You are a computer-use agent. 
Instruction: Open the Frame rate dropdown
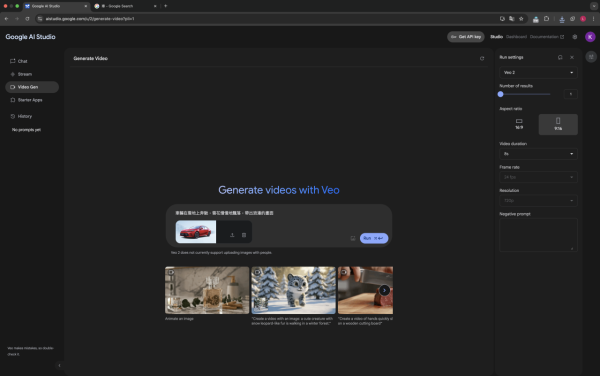point(538,177)
